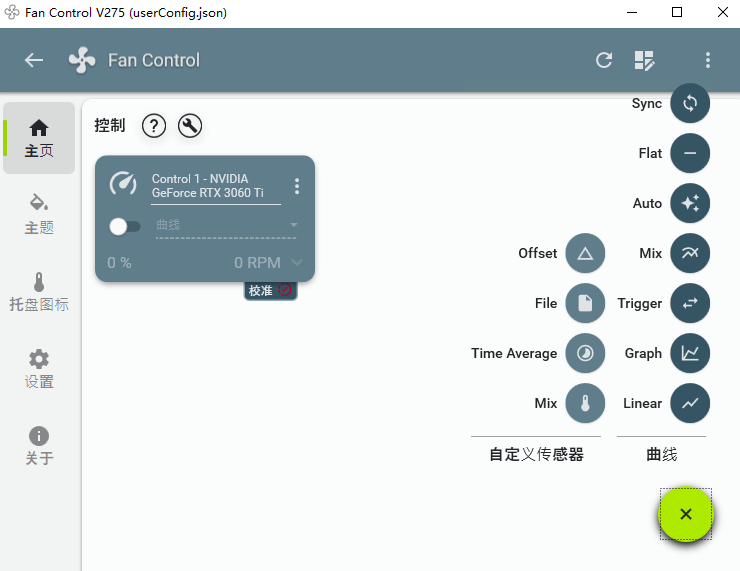Add a Flat curve
This screenshot has height=571, width=740.
click(x=690, y=153)
